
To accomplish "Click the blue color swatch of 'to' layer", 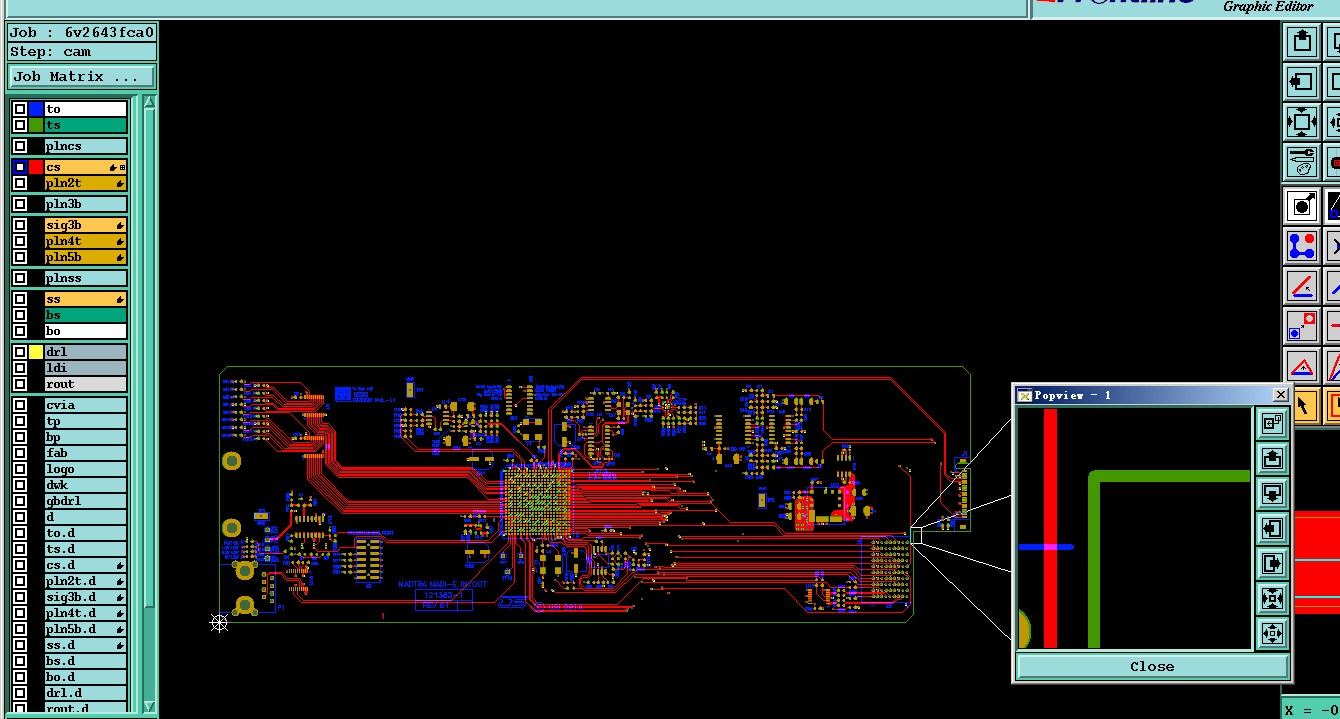I will [x=36, y=109].
